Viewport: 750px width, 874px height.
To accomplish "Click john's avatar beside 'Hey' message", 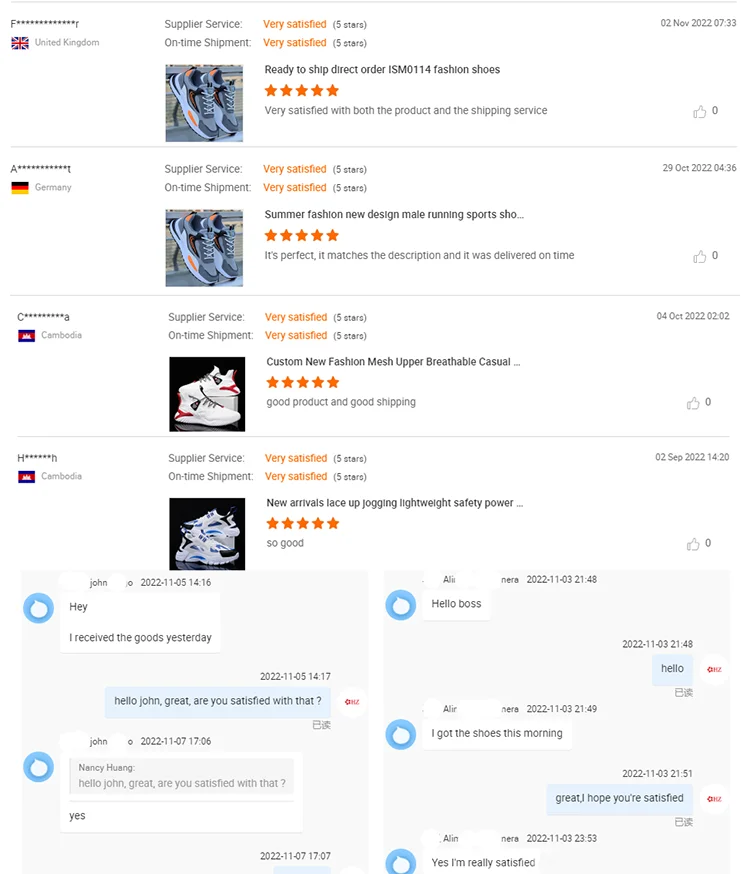I will pos(38,608).
